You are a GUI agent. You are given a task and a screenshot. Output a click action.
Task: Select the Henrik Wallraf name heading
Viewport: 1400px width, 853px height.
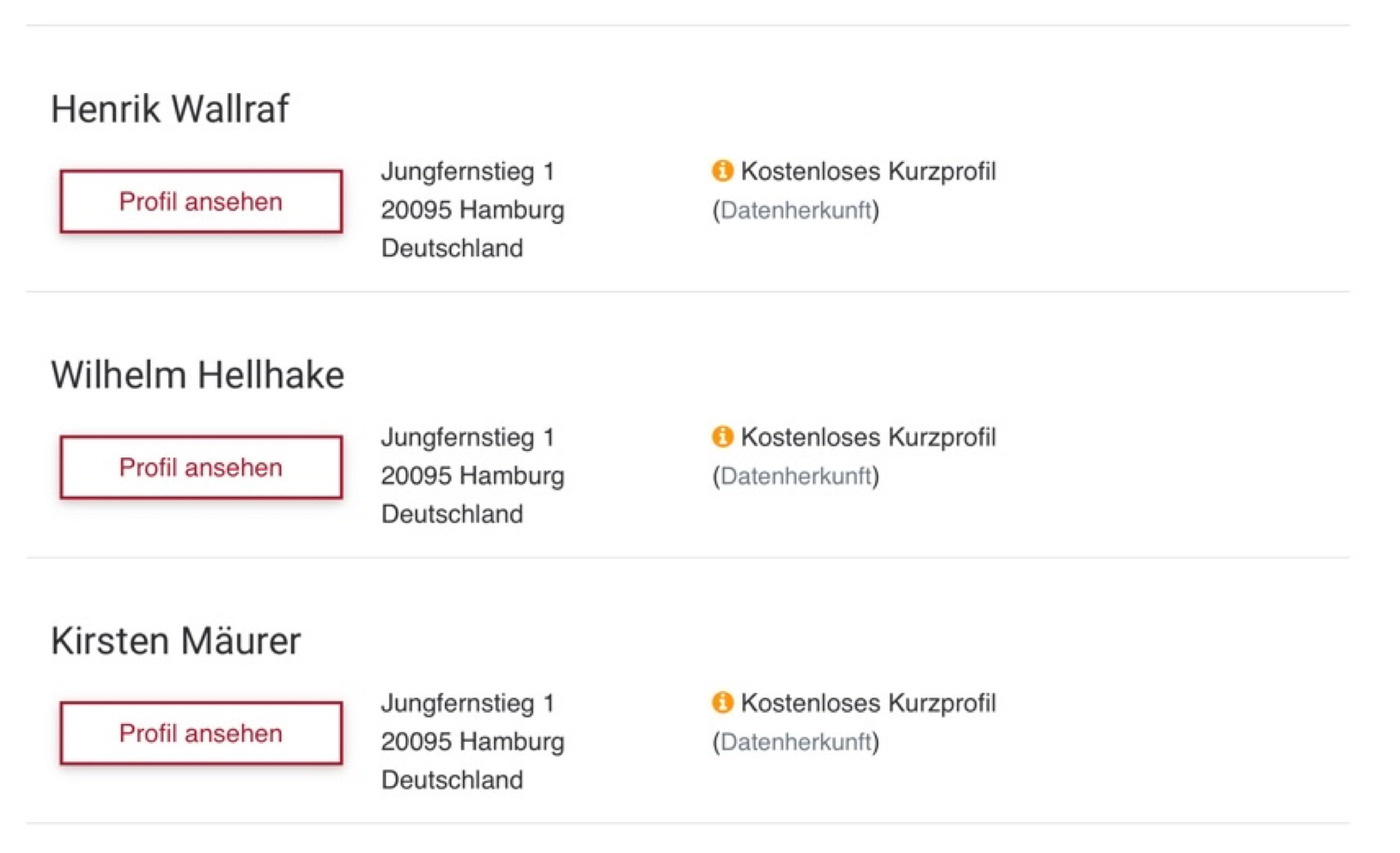point(170,109)
